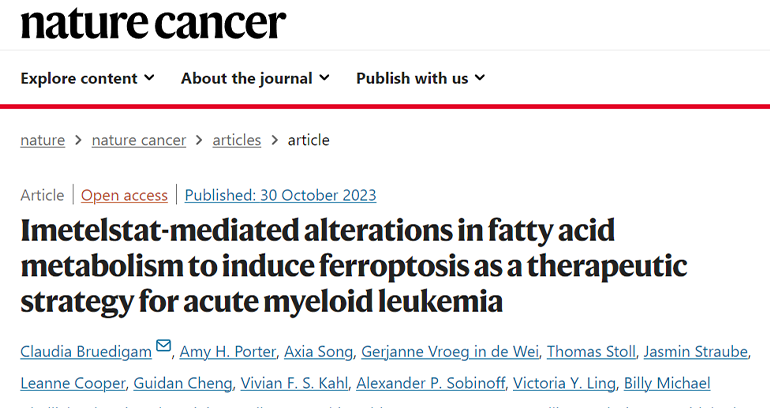View author Amy H. Porter
This screenshot has height=408, width=770.
pyautogui.click(x=226, y=350)
